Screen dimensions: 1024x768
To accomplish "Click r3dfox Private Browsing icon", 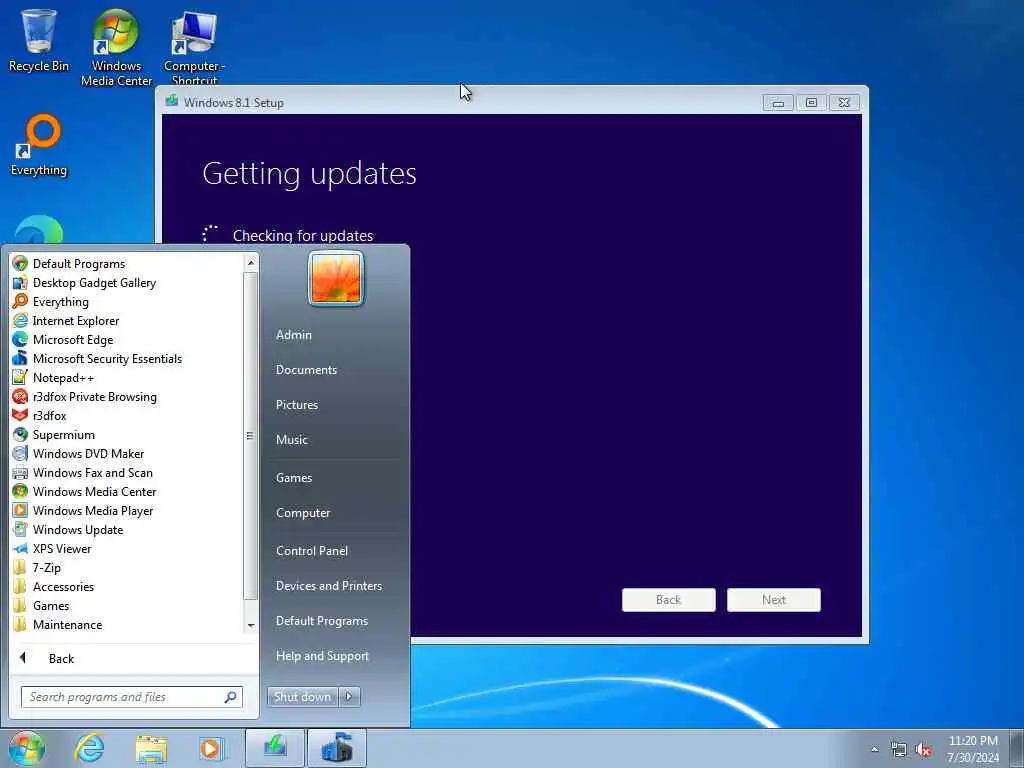I will tap(20, 396).
